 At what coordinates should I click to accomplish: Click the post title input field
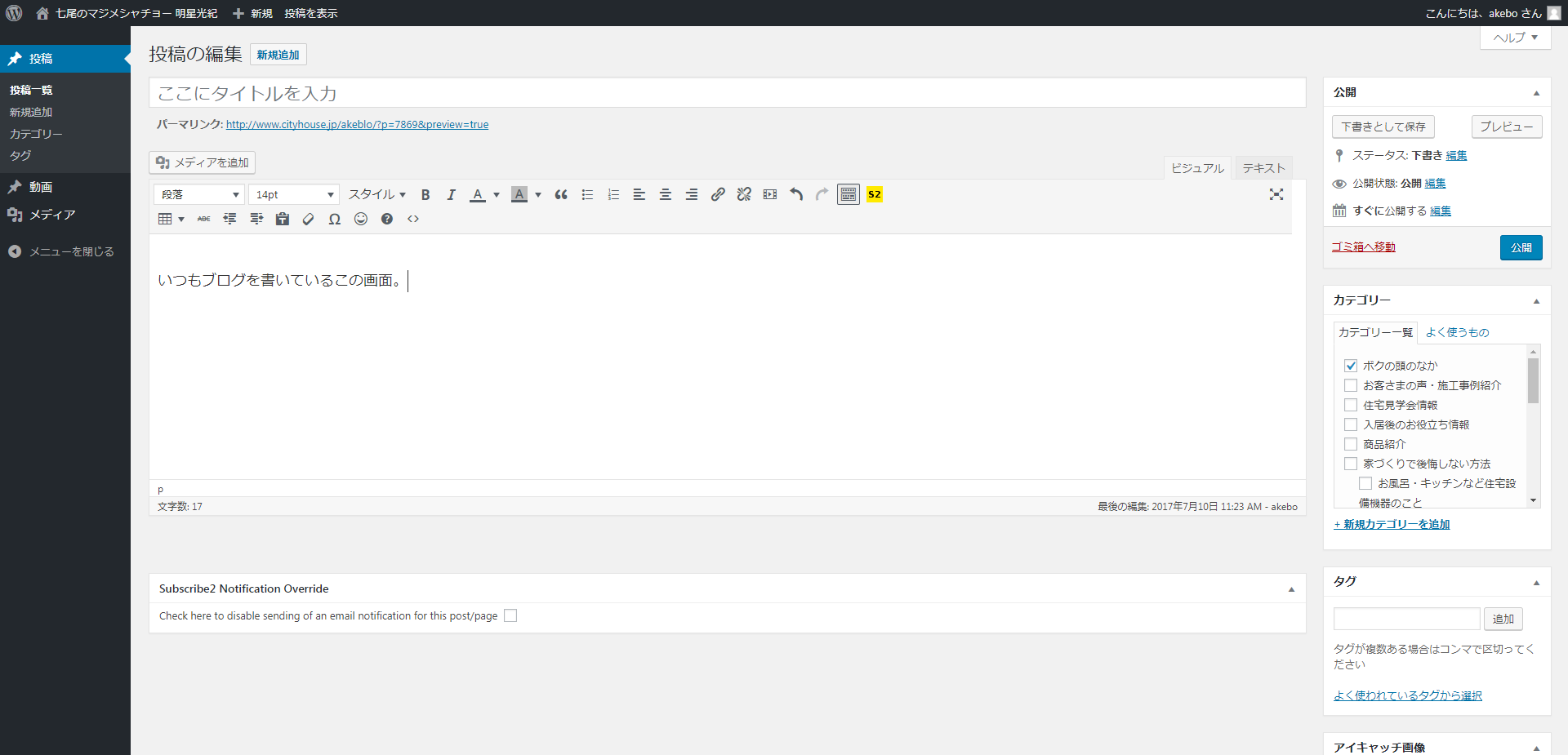[727, 93]
